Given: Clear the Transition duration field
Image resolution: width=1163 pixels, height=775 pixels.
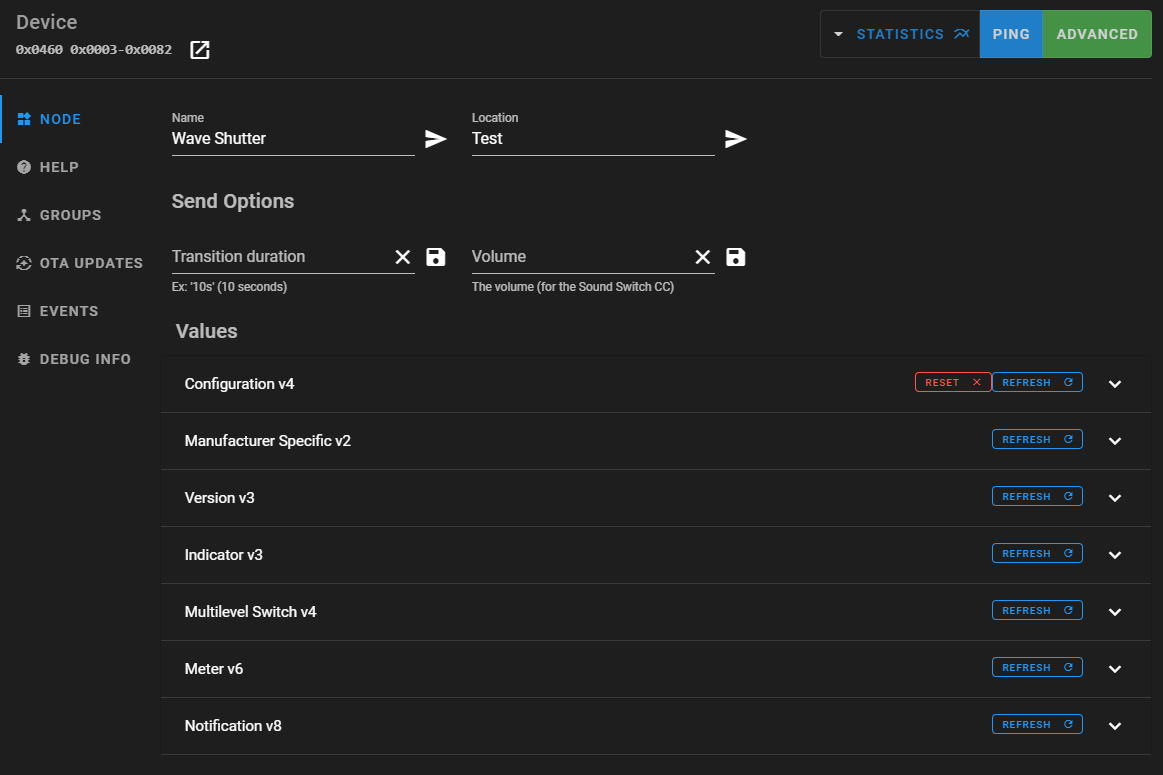Looking at the screenshot, I should pyautogui.click(x=403, y=257).
